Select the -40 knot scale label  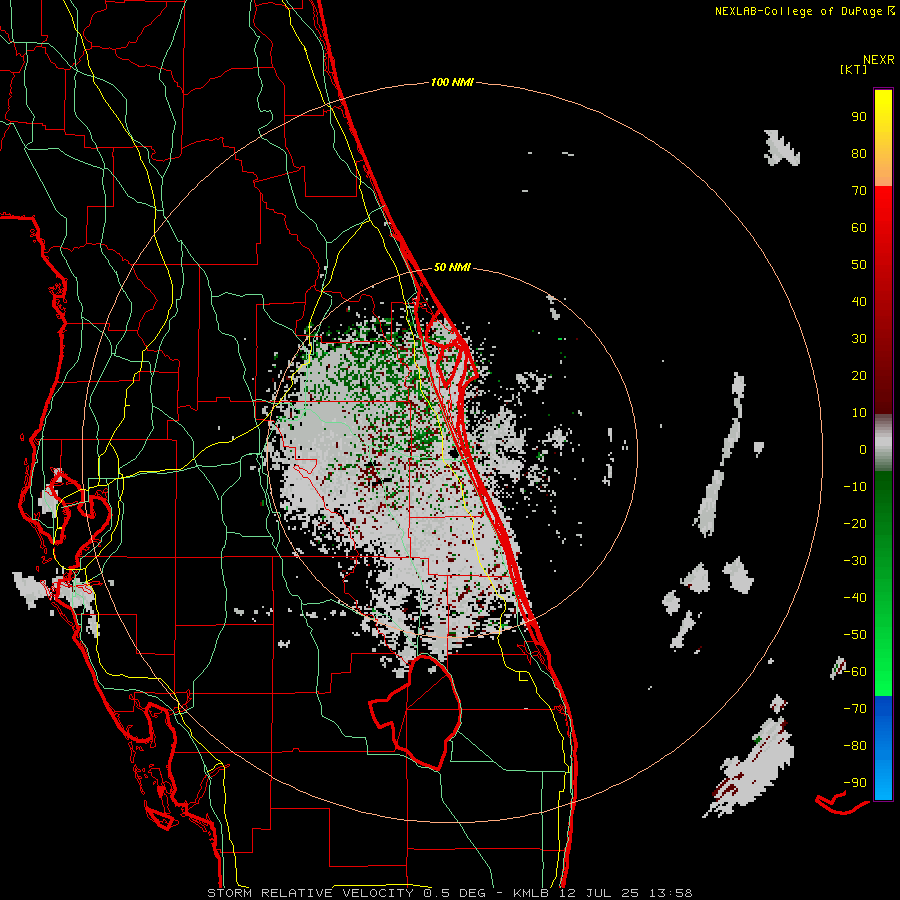pos(855,598)
